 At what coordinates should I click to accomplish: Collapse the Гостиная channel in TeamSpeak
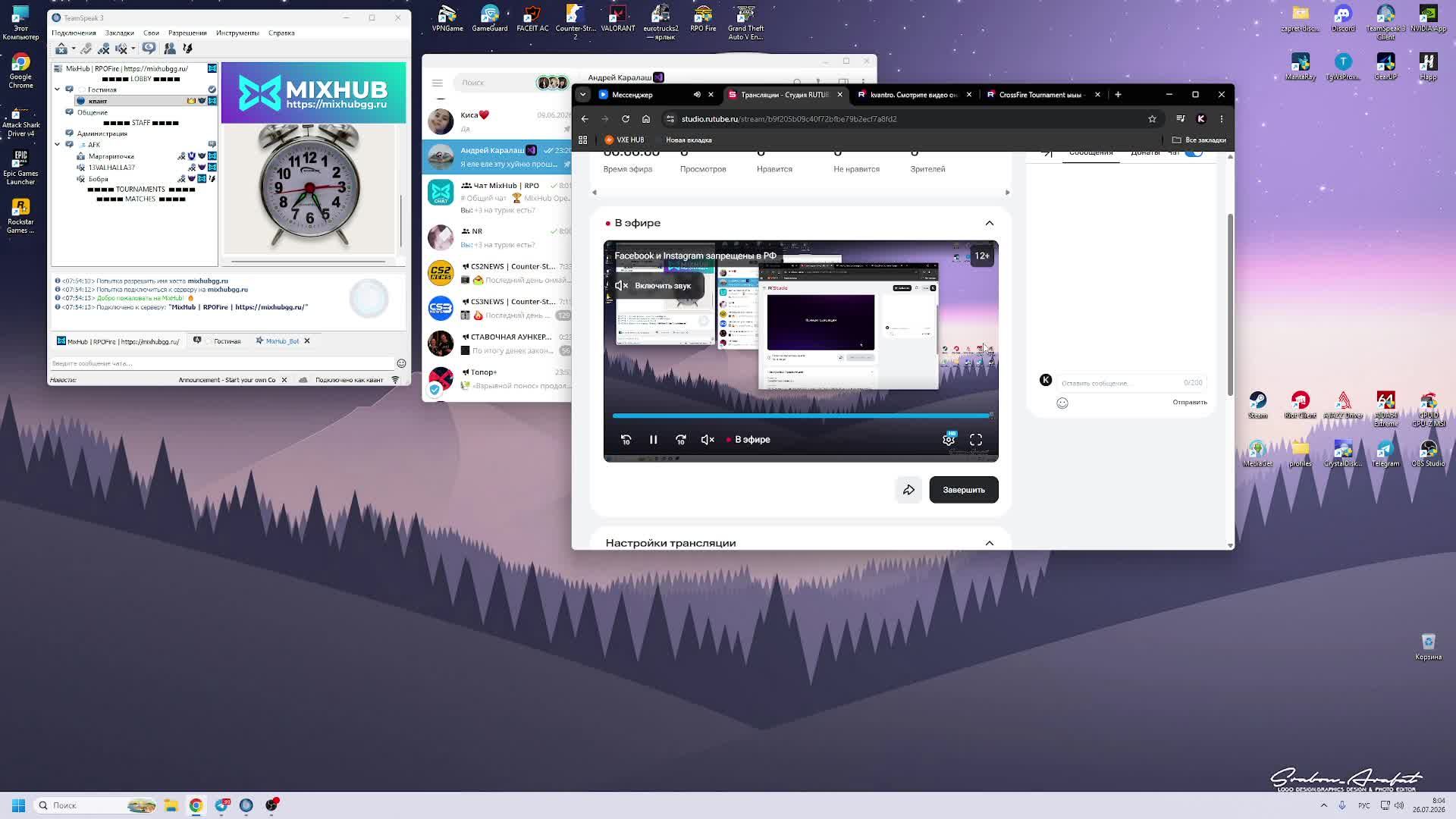tap(57, 89)
